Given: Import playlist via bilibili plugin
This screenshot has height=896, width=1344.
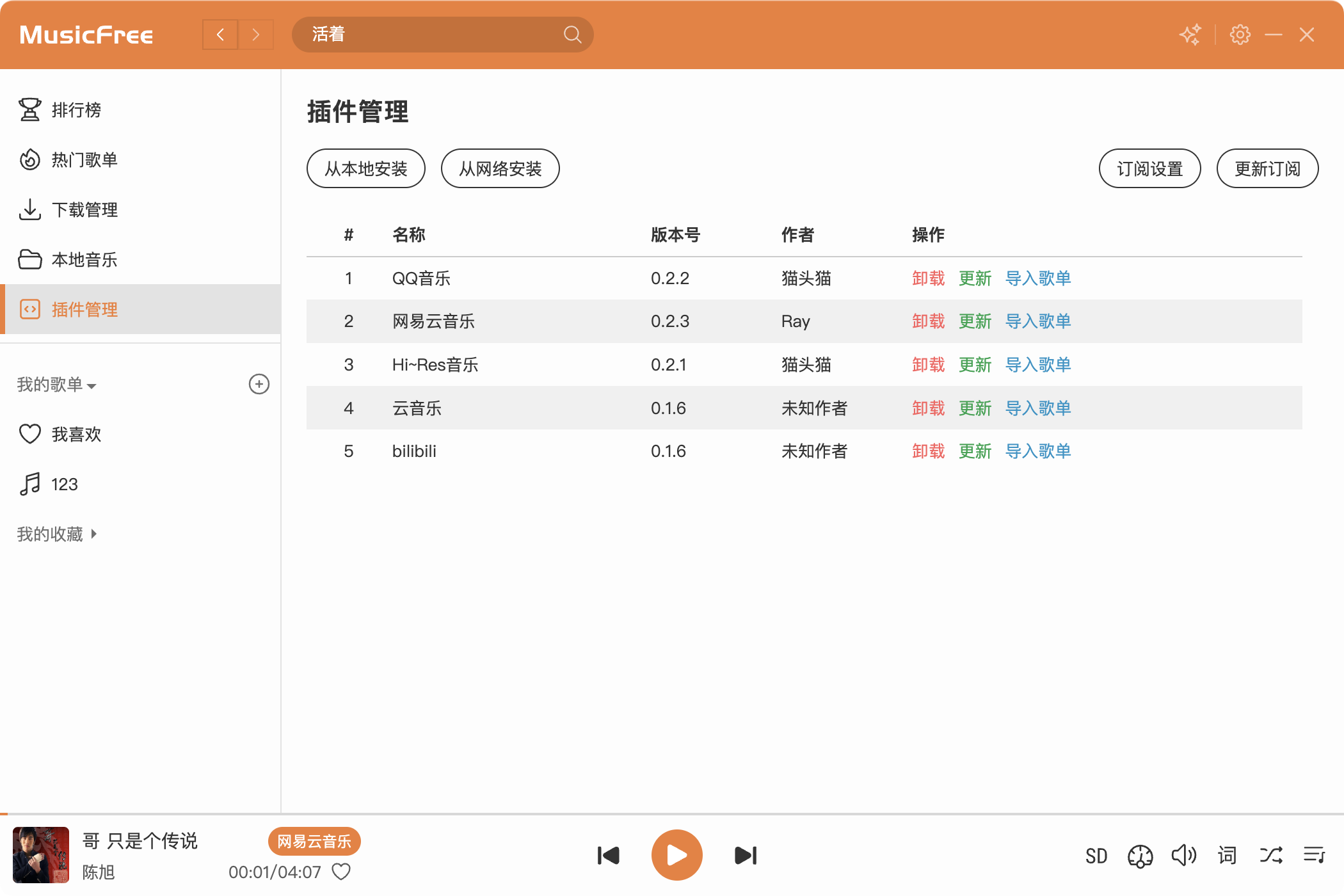Looking at the screenshot, I should pyautogui.click(x=1038, y=451).
